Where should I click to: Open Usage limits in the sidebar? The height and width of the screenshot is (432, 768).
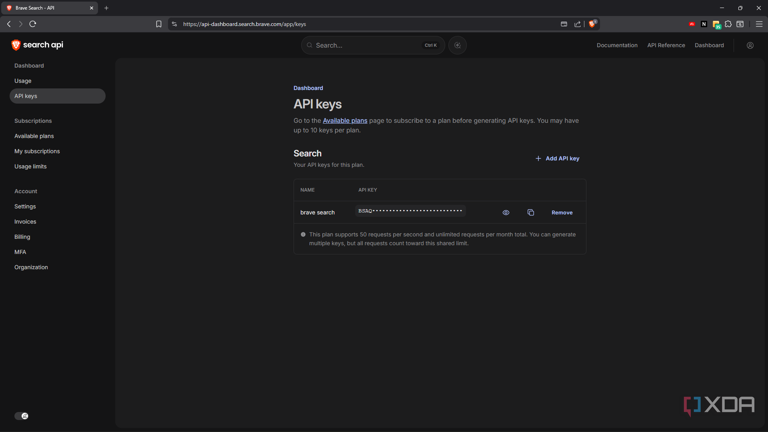pyautogui.click(x=30, y=167)
